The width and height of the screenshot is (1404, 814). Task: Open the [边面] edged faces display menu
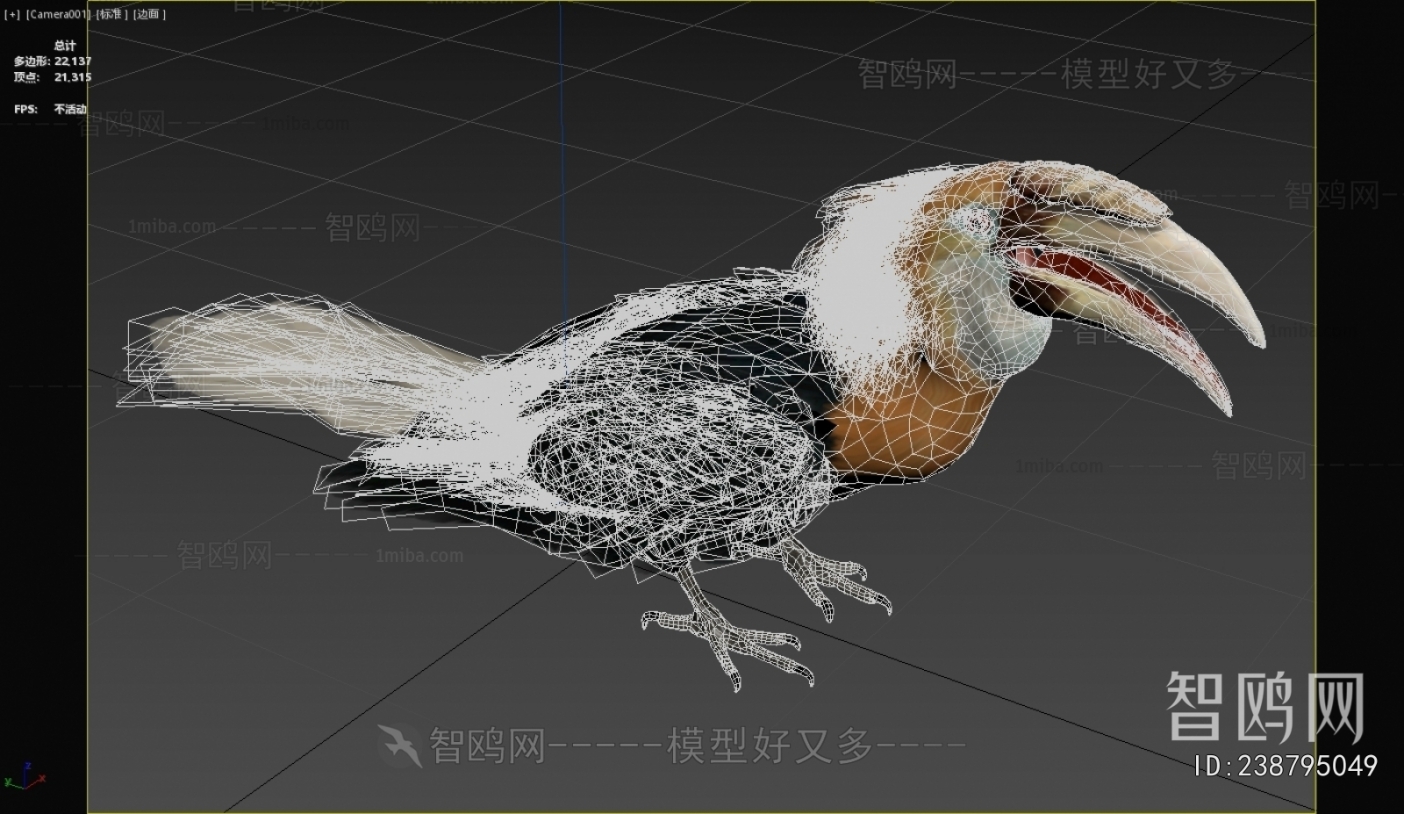(150, 14)
